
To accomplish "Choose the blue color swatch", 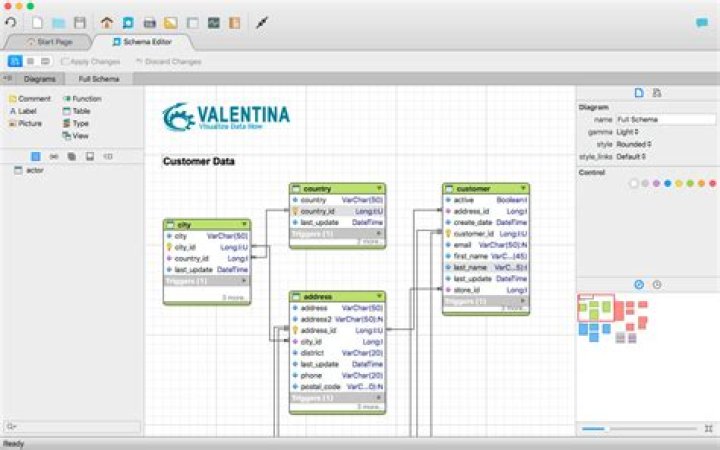I will pos(668,184).
